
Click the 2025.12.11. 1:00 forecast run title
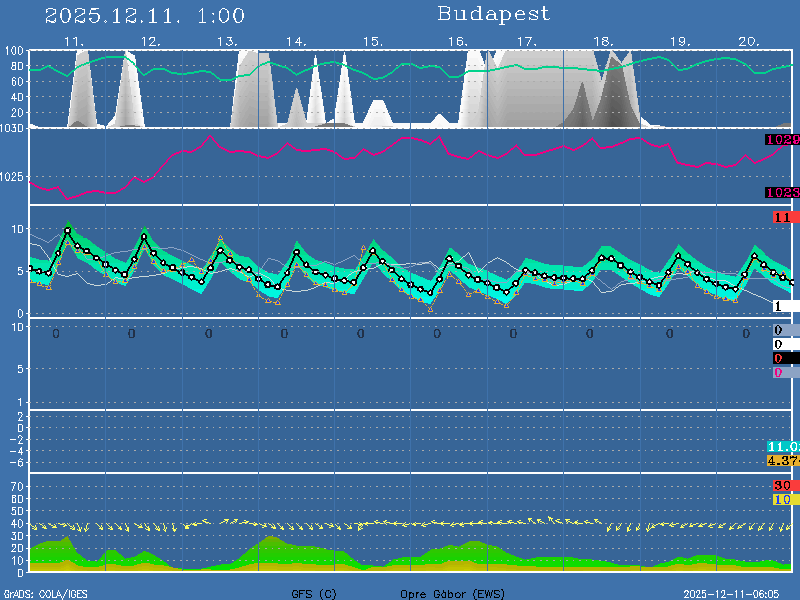coord(145,15)
